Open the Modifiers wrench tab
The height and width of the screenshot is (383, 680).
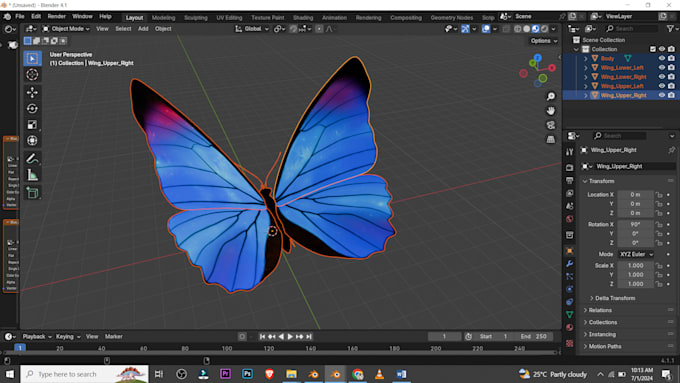click(570, 264)
